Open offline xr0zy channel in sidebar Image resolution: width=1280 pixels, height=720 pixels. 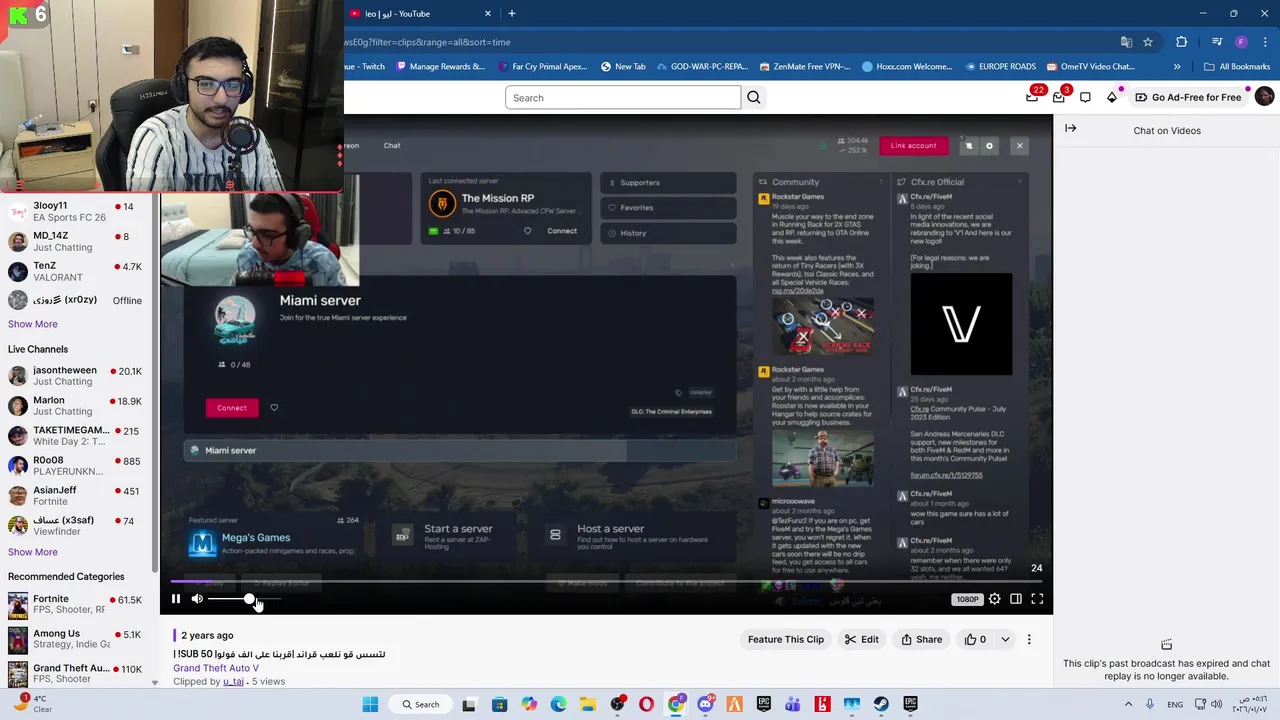pos(75,300)
